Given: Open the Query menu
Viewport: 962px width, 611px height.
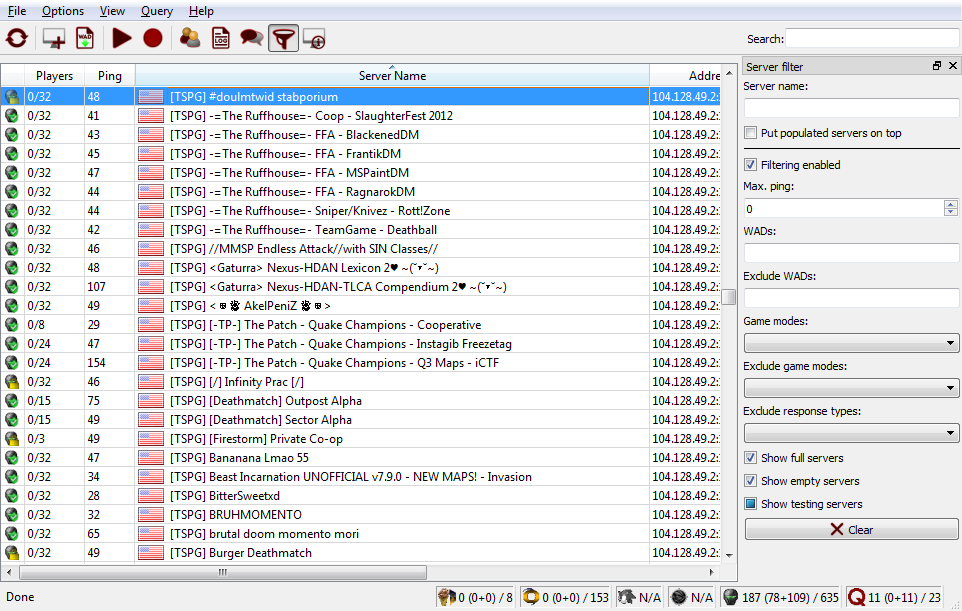Looking at the screenshot, I should click(x=156, y=11).
